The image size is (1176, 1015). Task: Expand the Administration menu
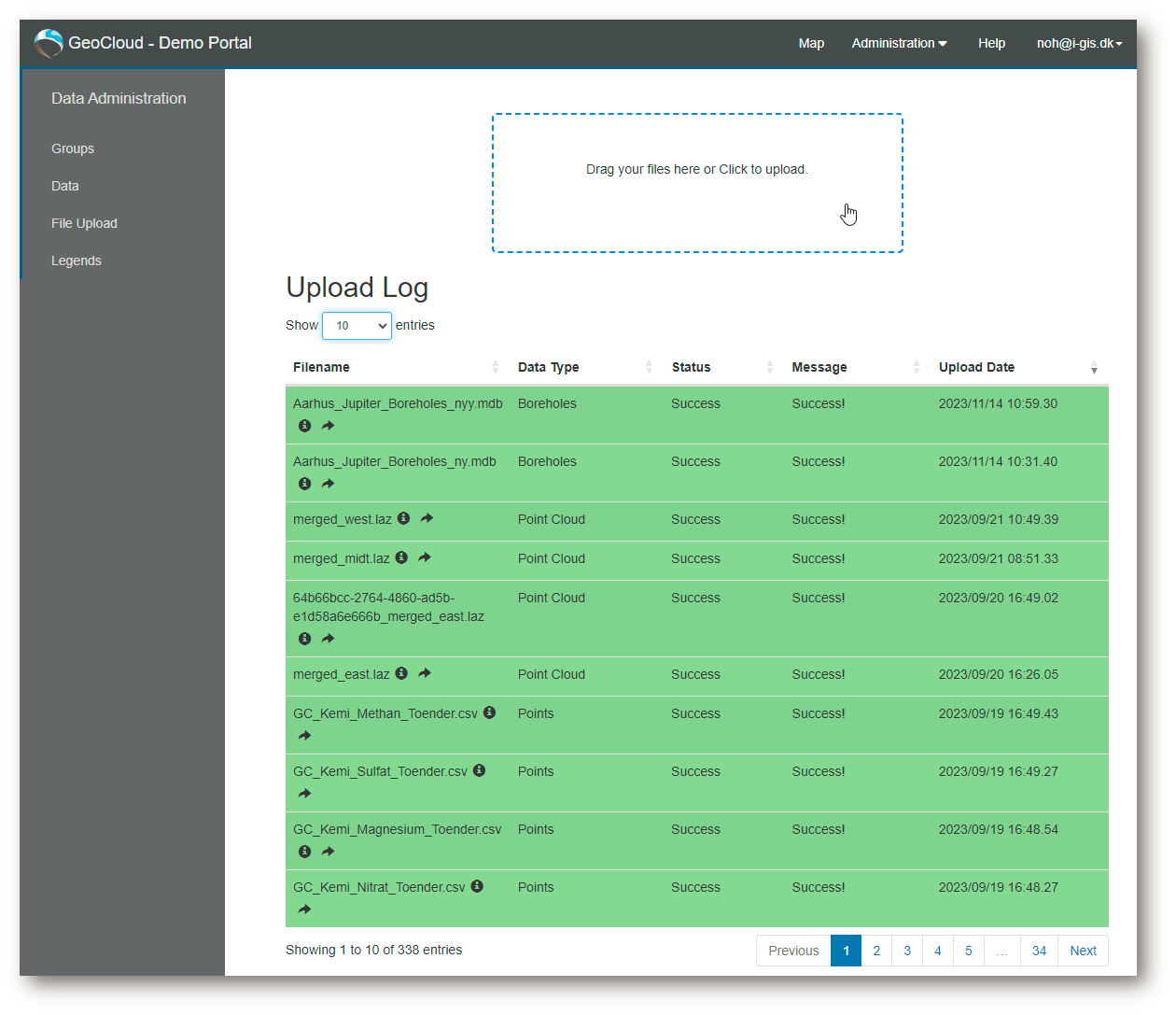[x=899, y=43]
